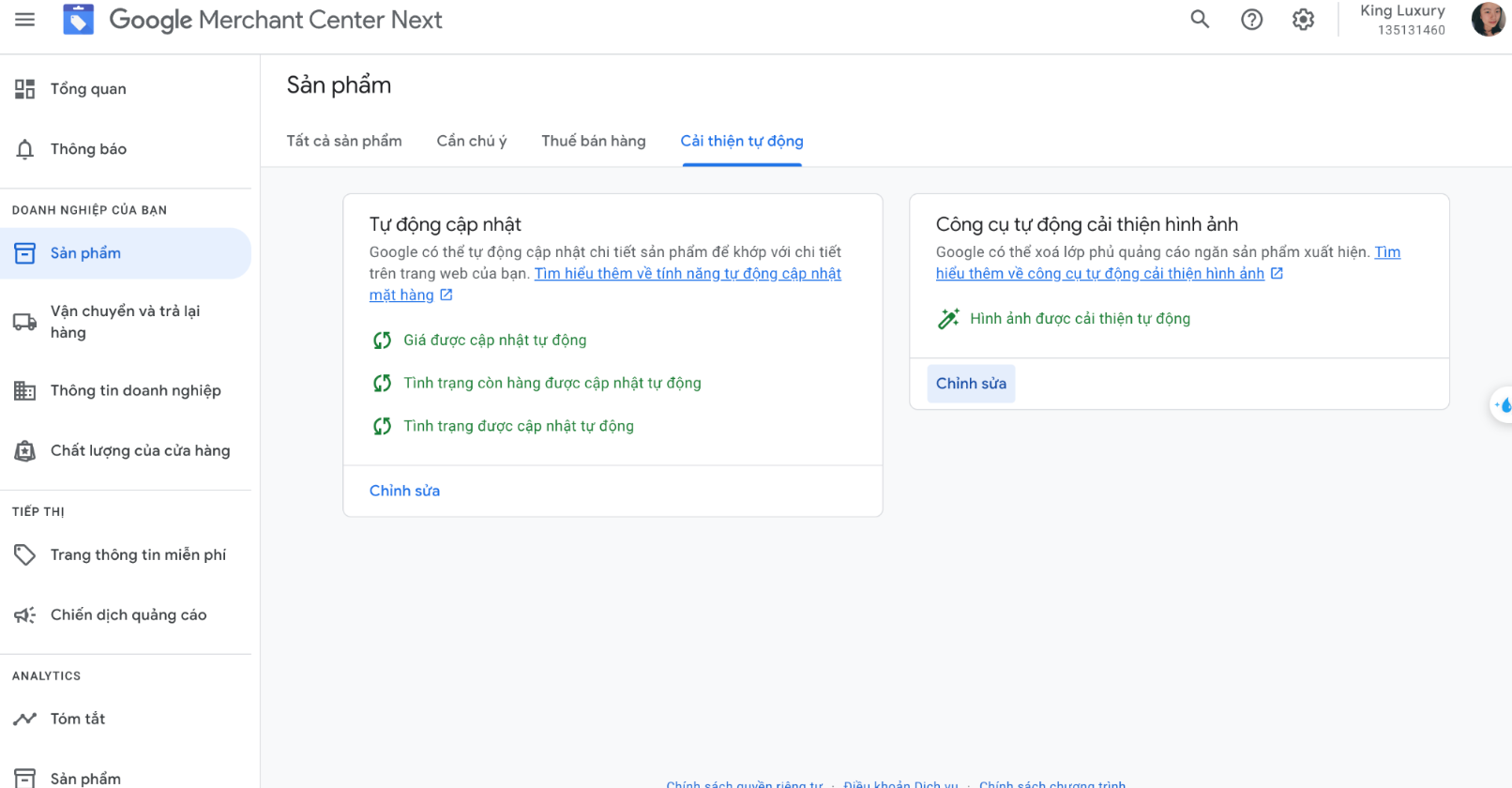Open Chính sách quyền riêng tư footer link
This screenshot has height=788, width=1512.
(x=745, y=783)
